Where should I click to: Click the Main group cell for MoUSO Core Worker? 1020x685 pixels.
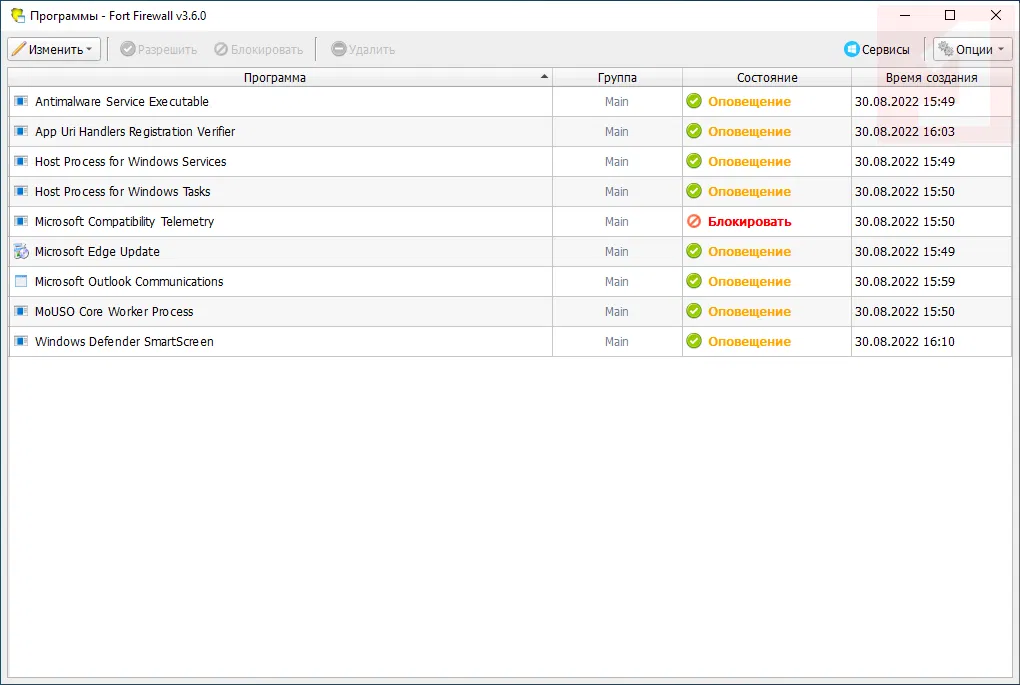point(617,311)
